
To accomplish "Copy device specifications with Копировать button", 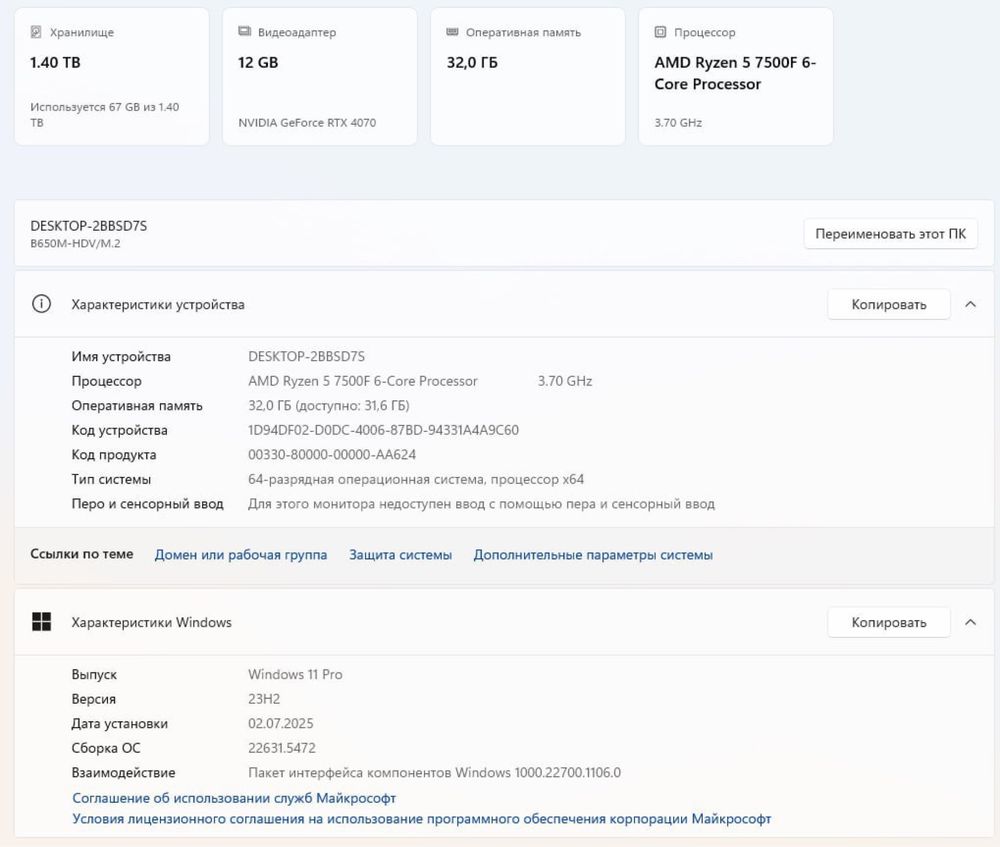I will pos(888,304).
